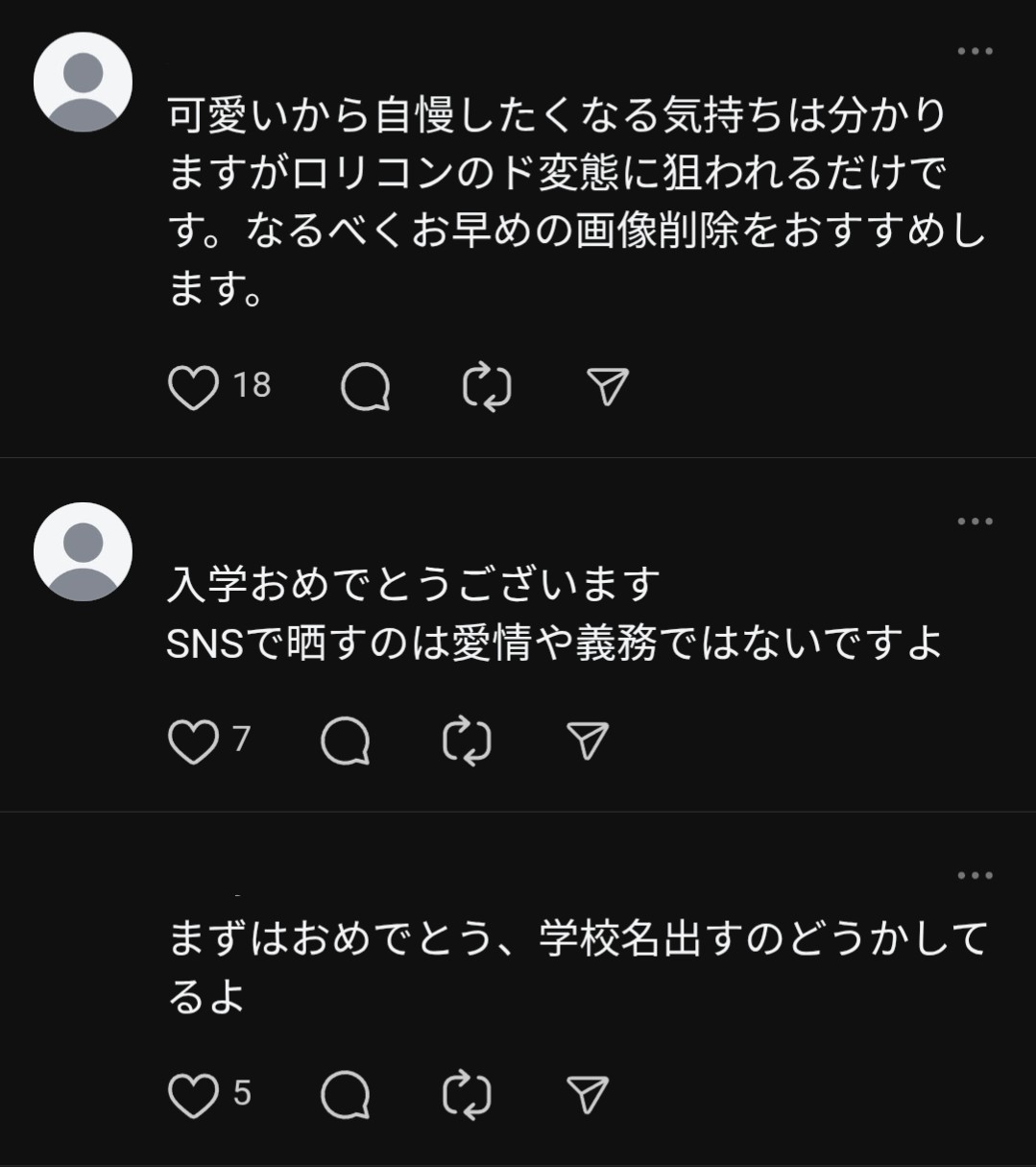This screenshot has width=1036, height=1167.
Task: Retweet the middle comment
Action: (468, 740)
